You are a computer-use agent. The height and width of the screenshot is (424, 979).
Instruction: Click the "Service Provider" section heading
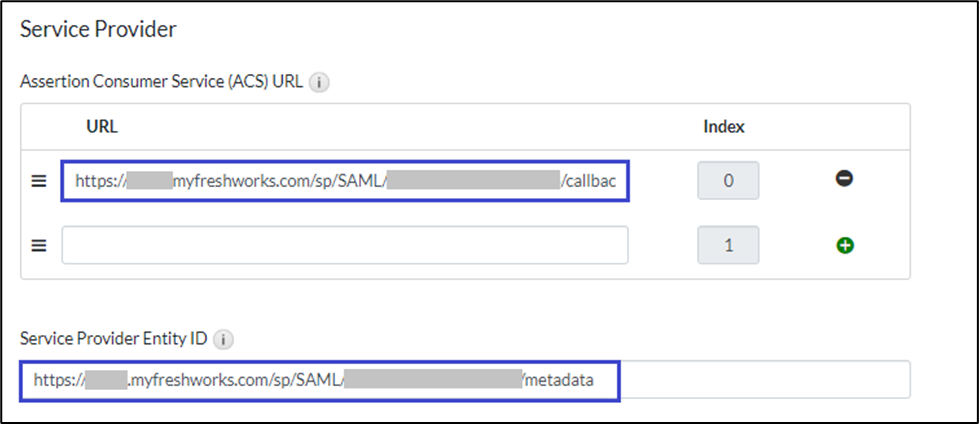click(98, 29)
